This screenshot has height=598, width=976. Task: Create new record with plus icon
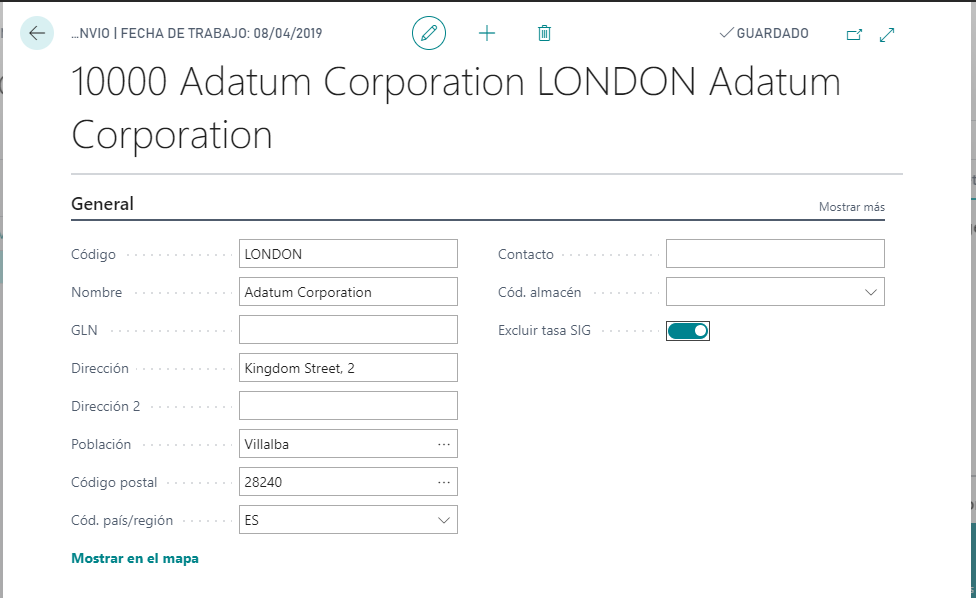click(487, 33)
